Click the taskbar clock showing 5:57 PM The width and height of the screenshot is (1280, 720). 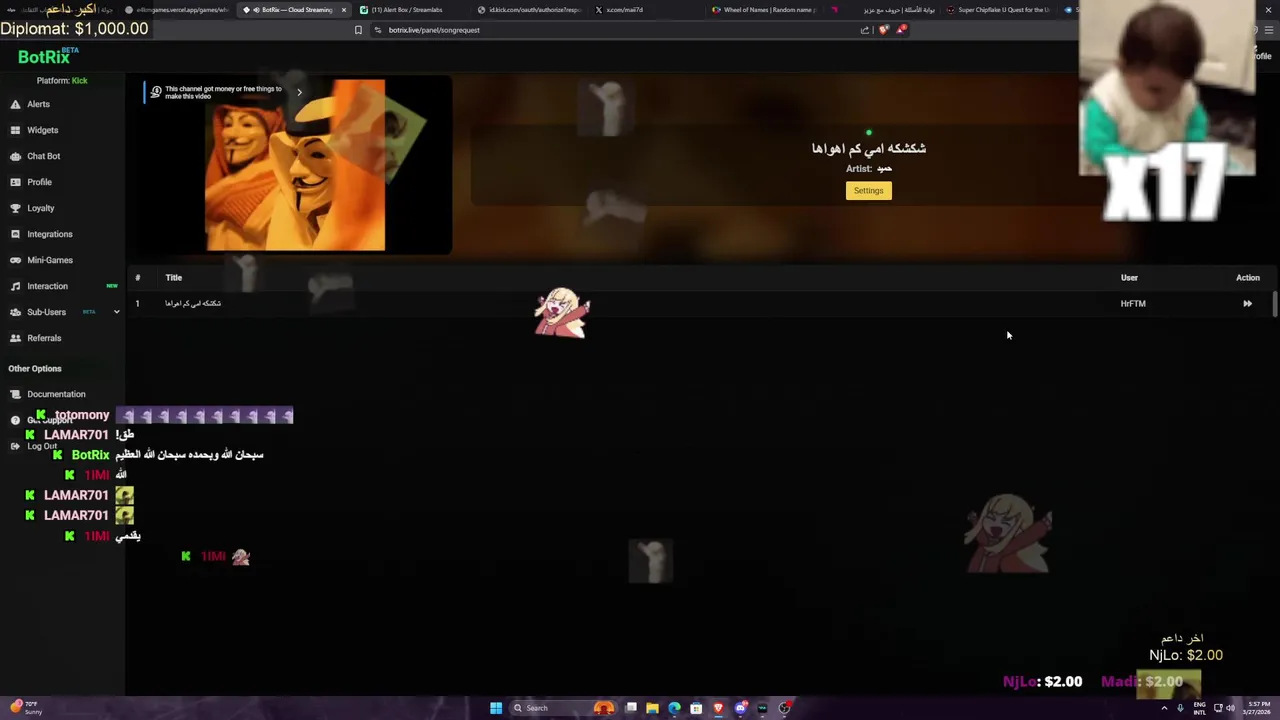pyautogui.click(x=1259, y=708)
